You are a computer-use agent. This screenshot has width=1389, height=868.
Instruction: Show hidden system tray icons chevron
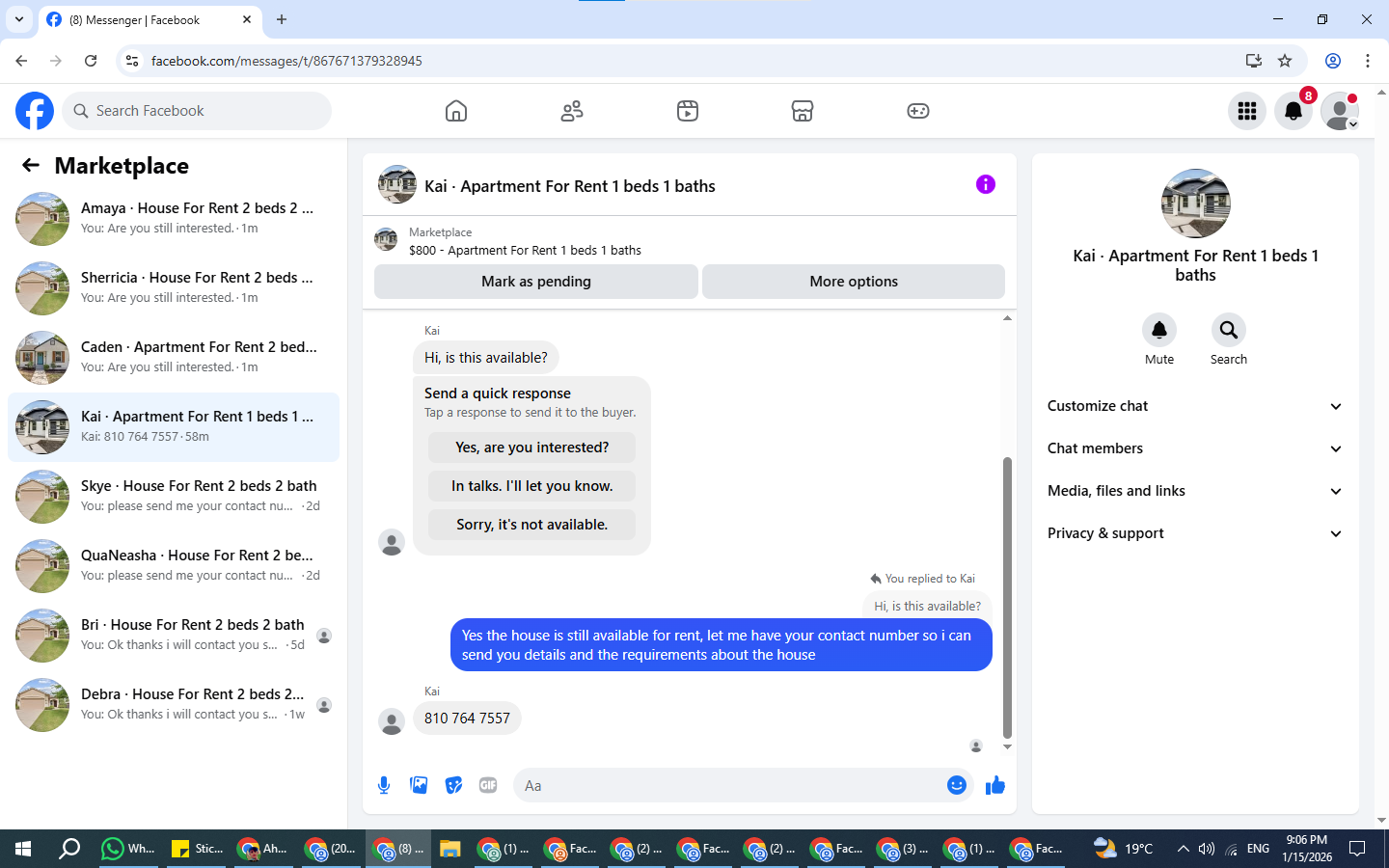(x=1183, y=849)
